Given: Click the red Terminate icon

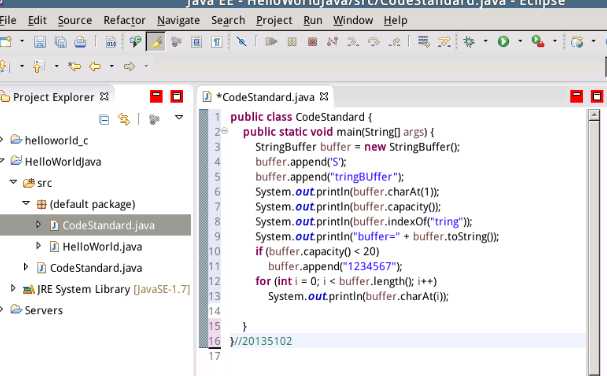Looking at the screenshot, I should tap(312, 41).
